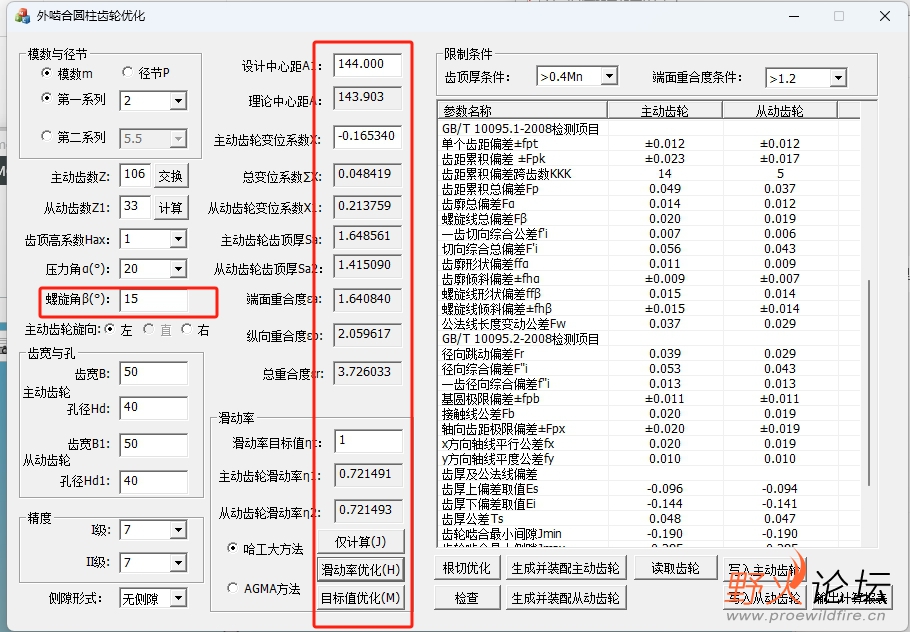Click the 从动齿轮 齿宽B1 input field
The image size is (910, 632).
point(154,445)
